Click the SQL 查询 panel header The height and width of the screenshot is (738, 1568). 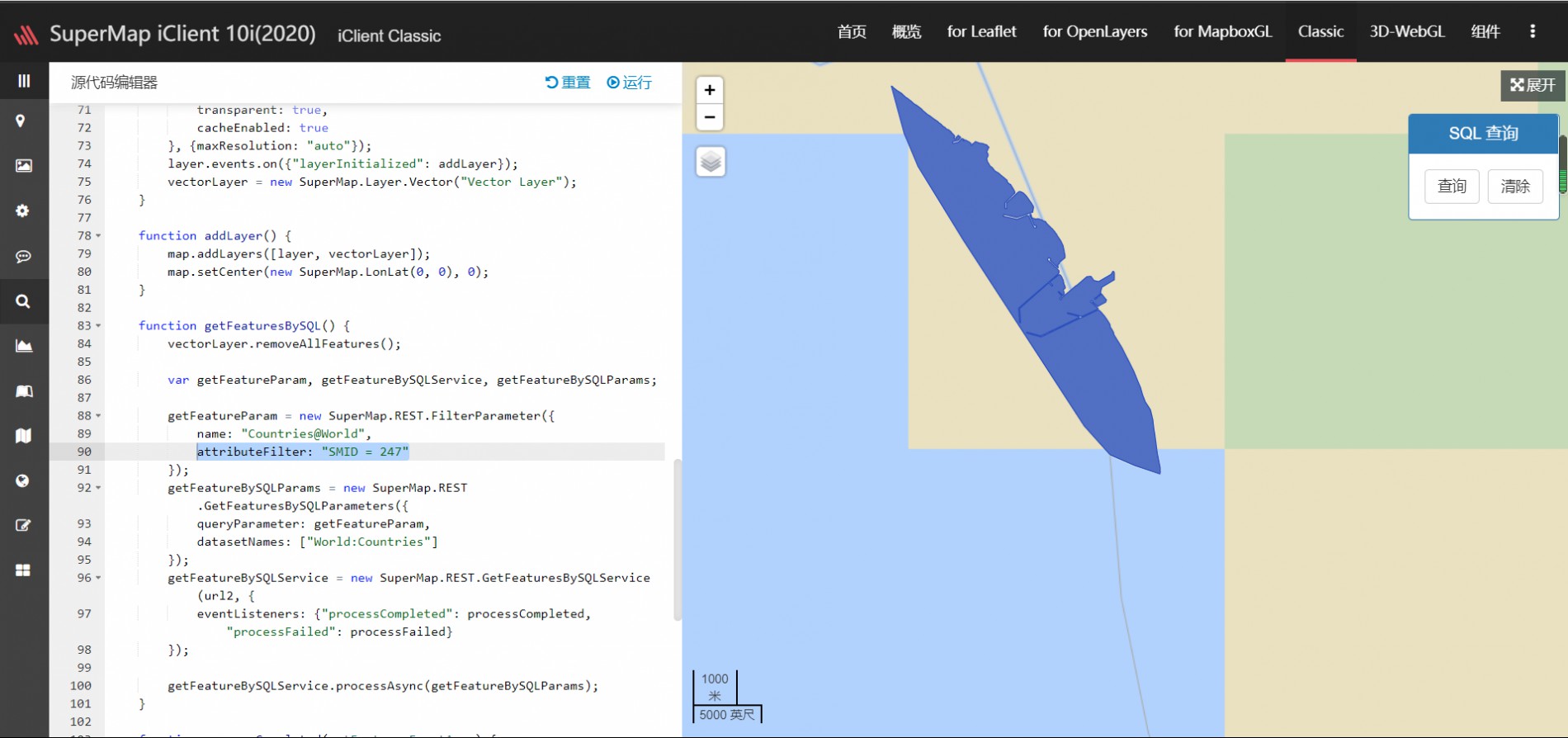[x=1483, y=134]
